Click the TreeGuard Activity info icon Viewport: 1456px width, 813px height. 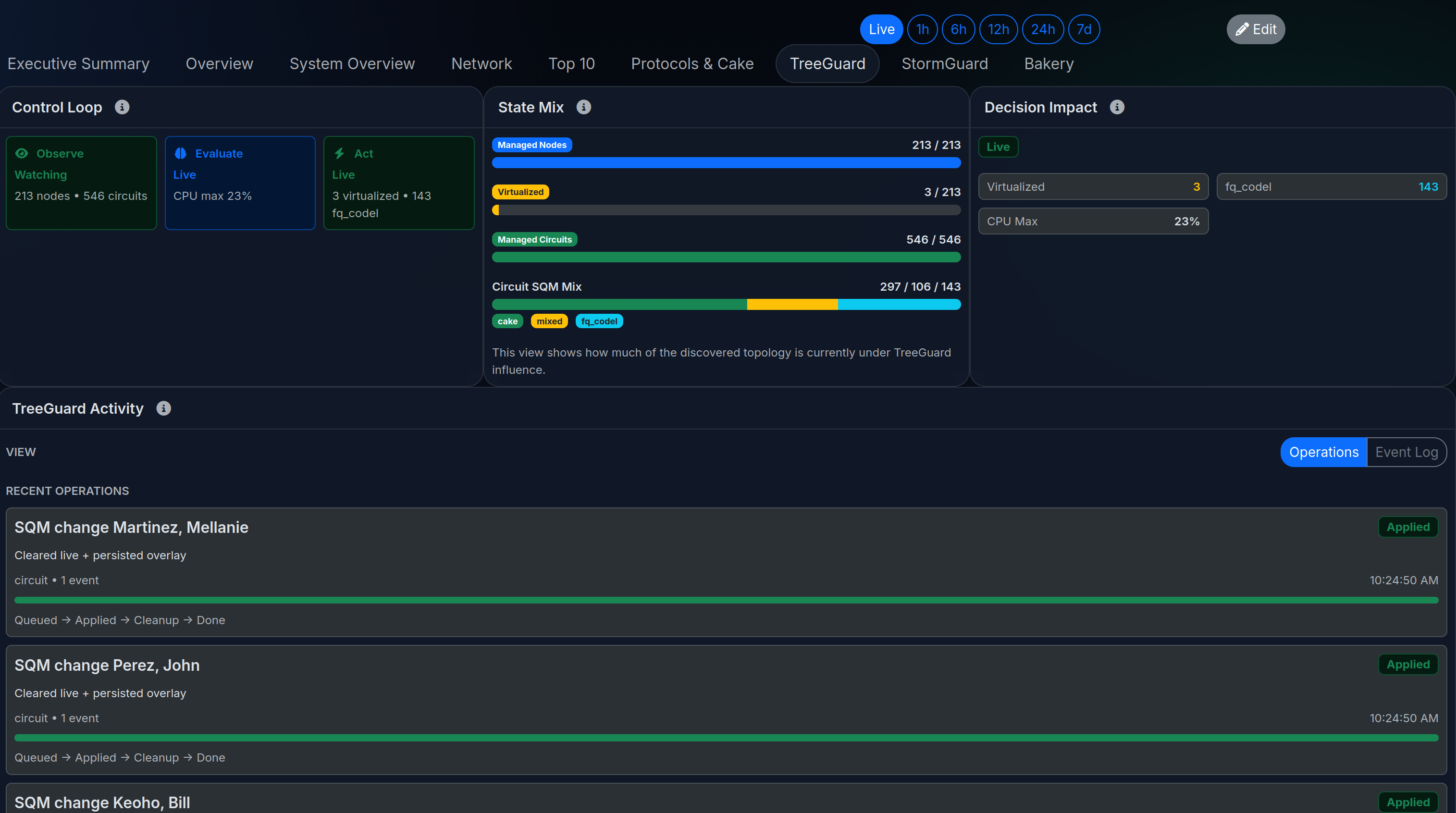coord(164,408)
